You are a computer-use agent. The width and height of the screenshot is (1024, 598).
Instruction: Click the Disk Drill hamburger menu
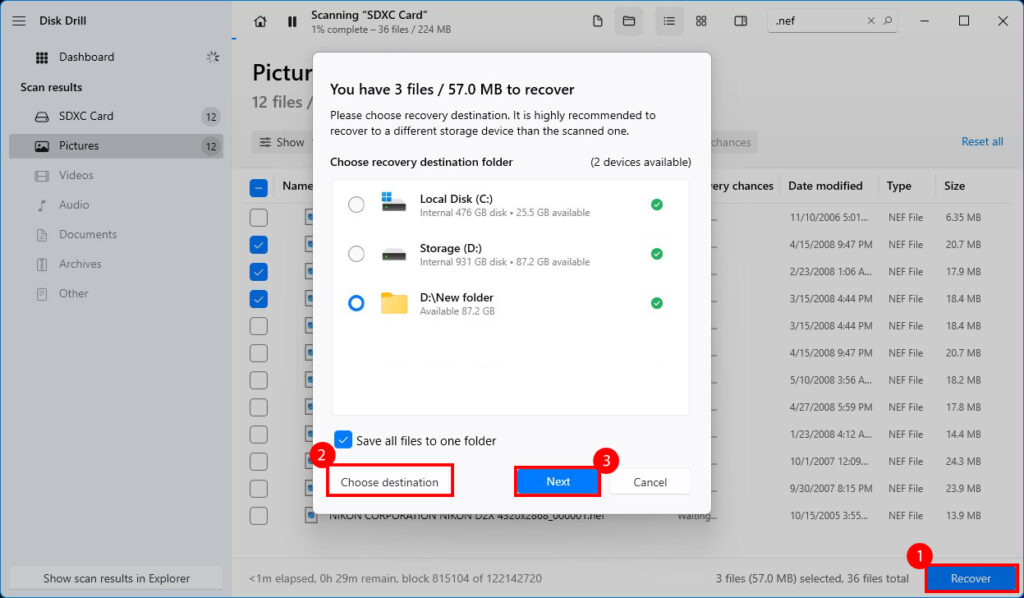(x=18, y=20)
